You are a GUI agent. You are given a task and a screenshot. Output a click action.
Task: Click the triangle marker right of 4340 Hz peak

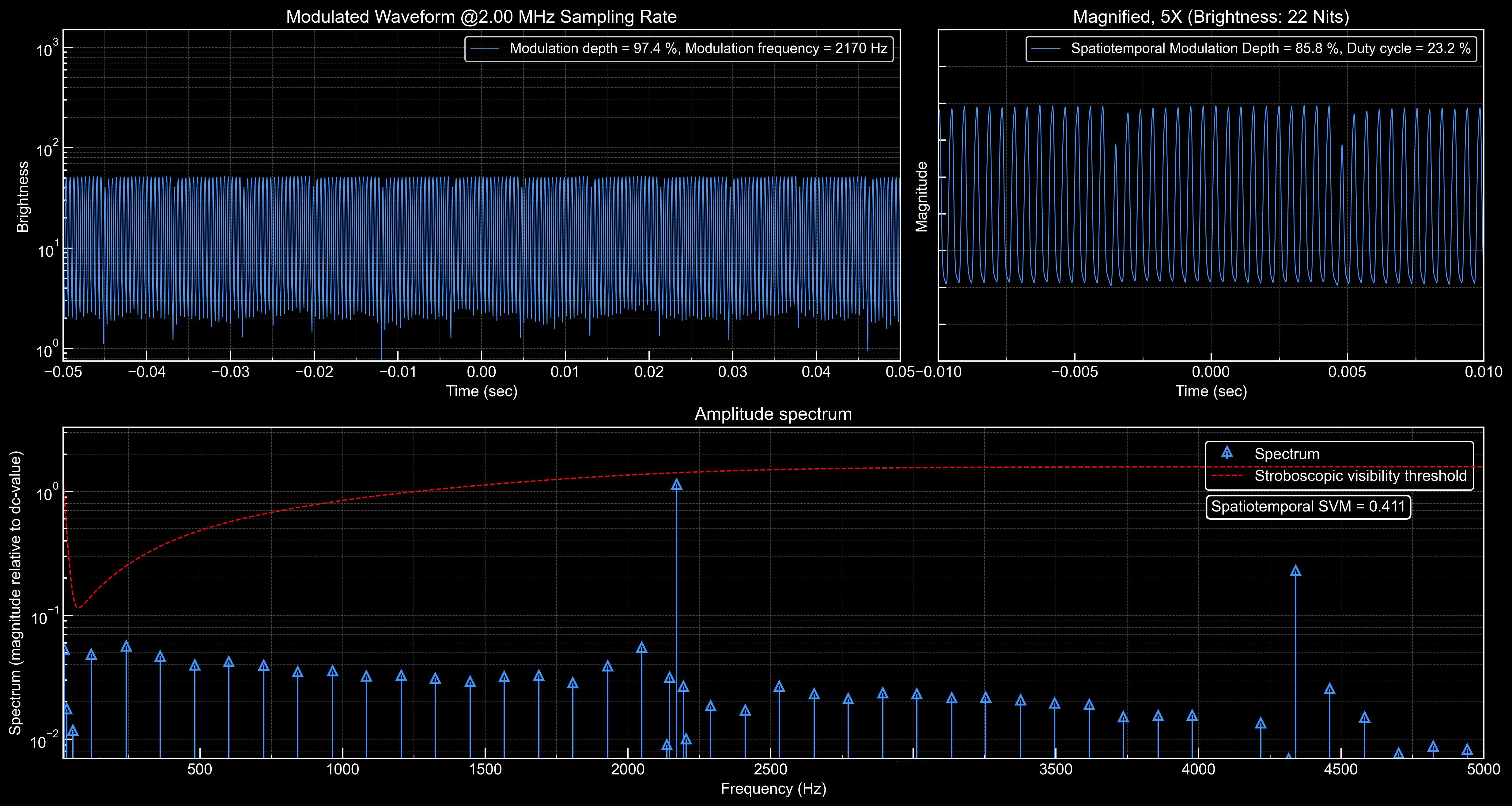(1330, 689)
